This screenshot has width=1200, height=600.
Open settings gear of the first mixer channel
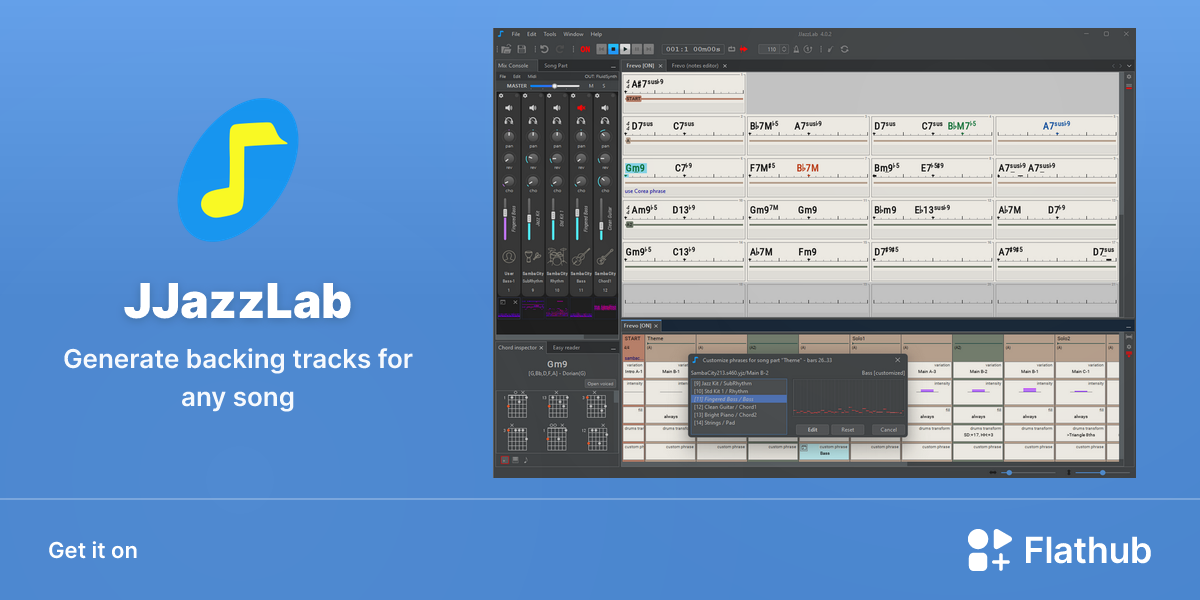coord(501,96)
